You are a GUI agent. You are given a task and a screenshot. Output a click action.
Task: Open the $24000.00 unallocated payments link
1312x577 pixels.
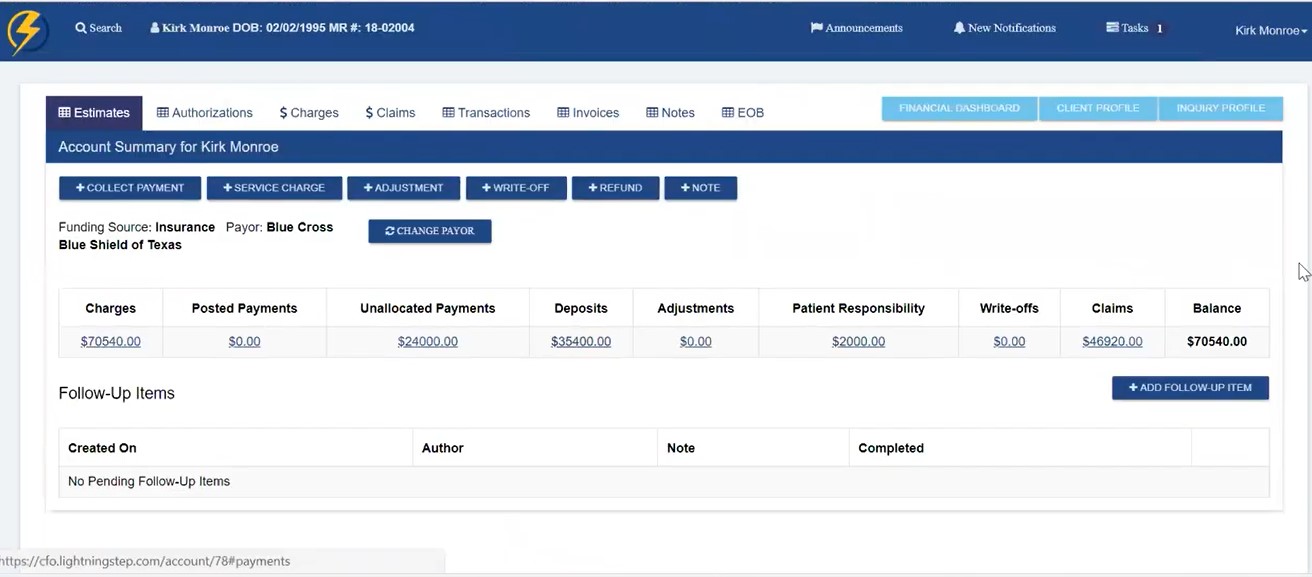point(427,342)
